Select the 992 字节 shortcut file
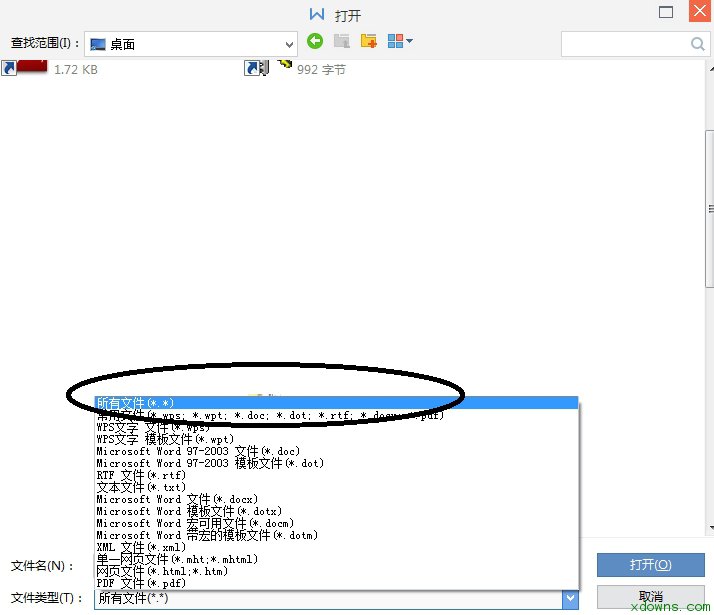714x615 pixels. (295, 69)
